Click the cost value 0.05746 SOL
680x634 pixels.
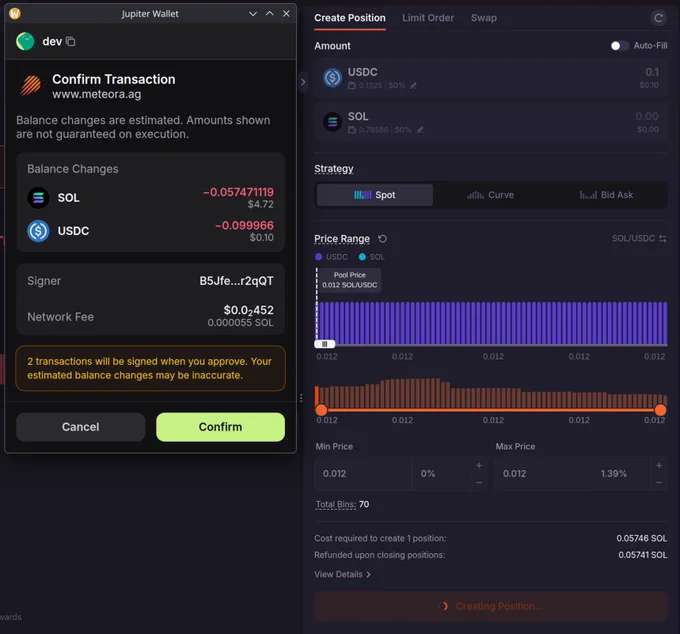coord(642,538)
